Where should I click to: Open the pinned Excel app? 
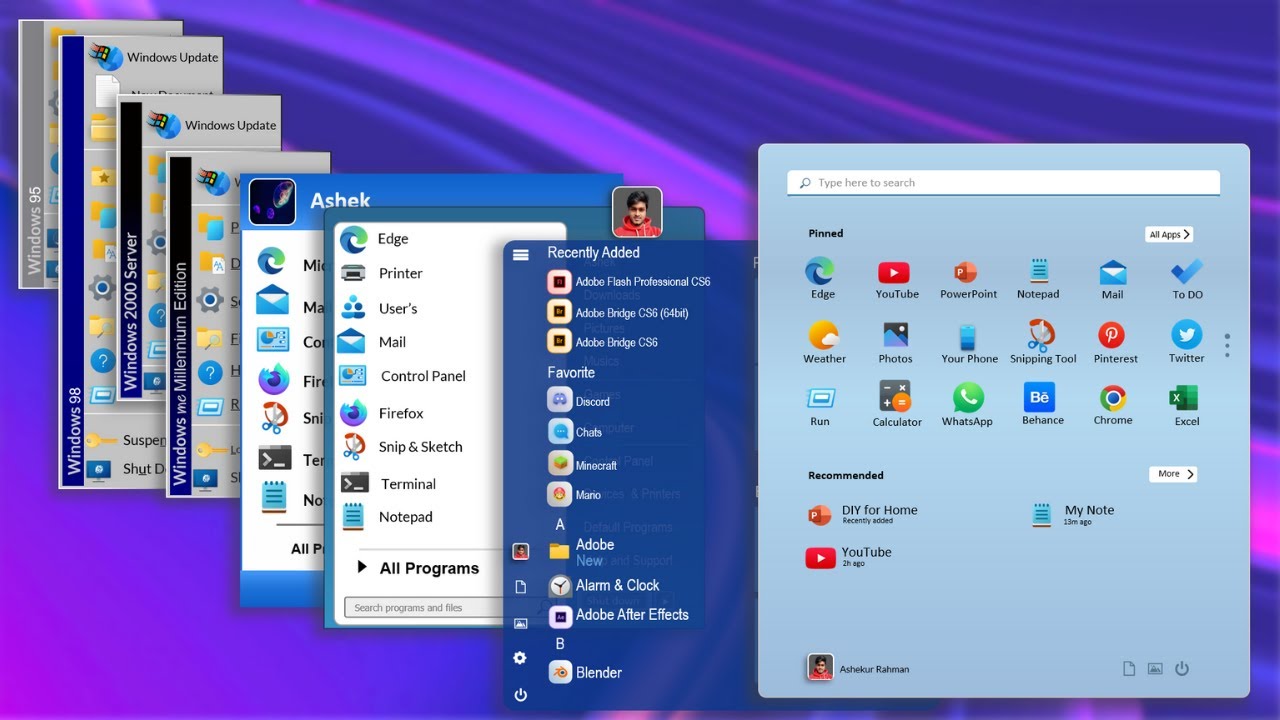[x=1186, y=405]
